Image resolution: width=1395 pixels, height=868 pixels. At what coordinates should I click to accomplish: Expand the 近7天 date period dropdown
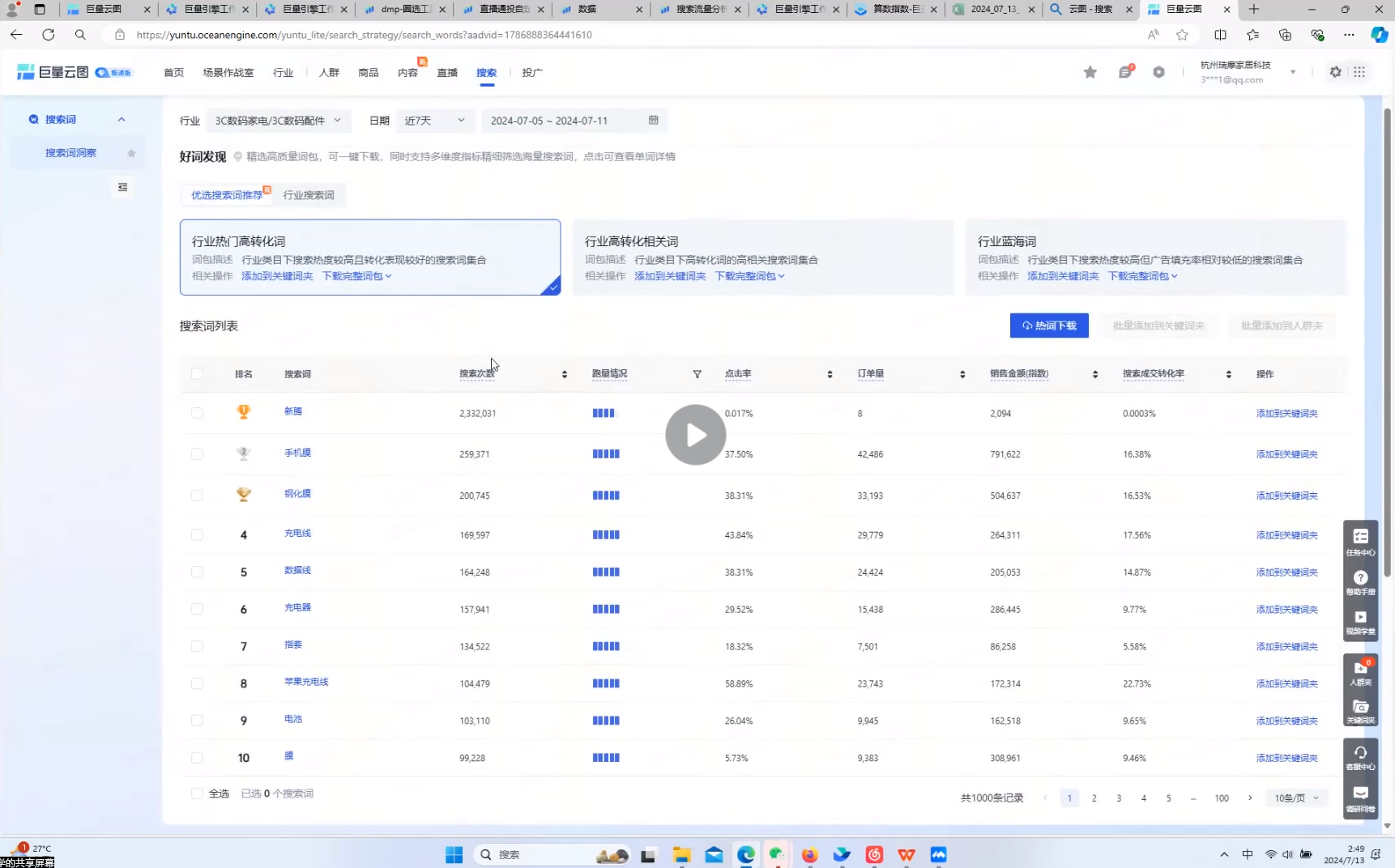434,121
